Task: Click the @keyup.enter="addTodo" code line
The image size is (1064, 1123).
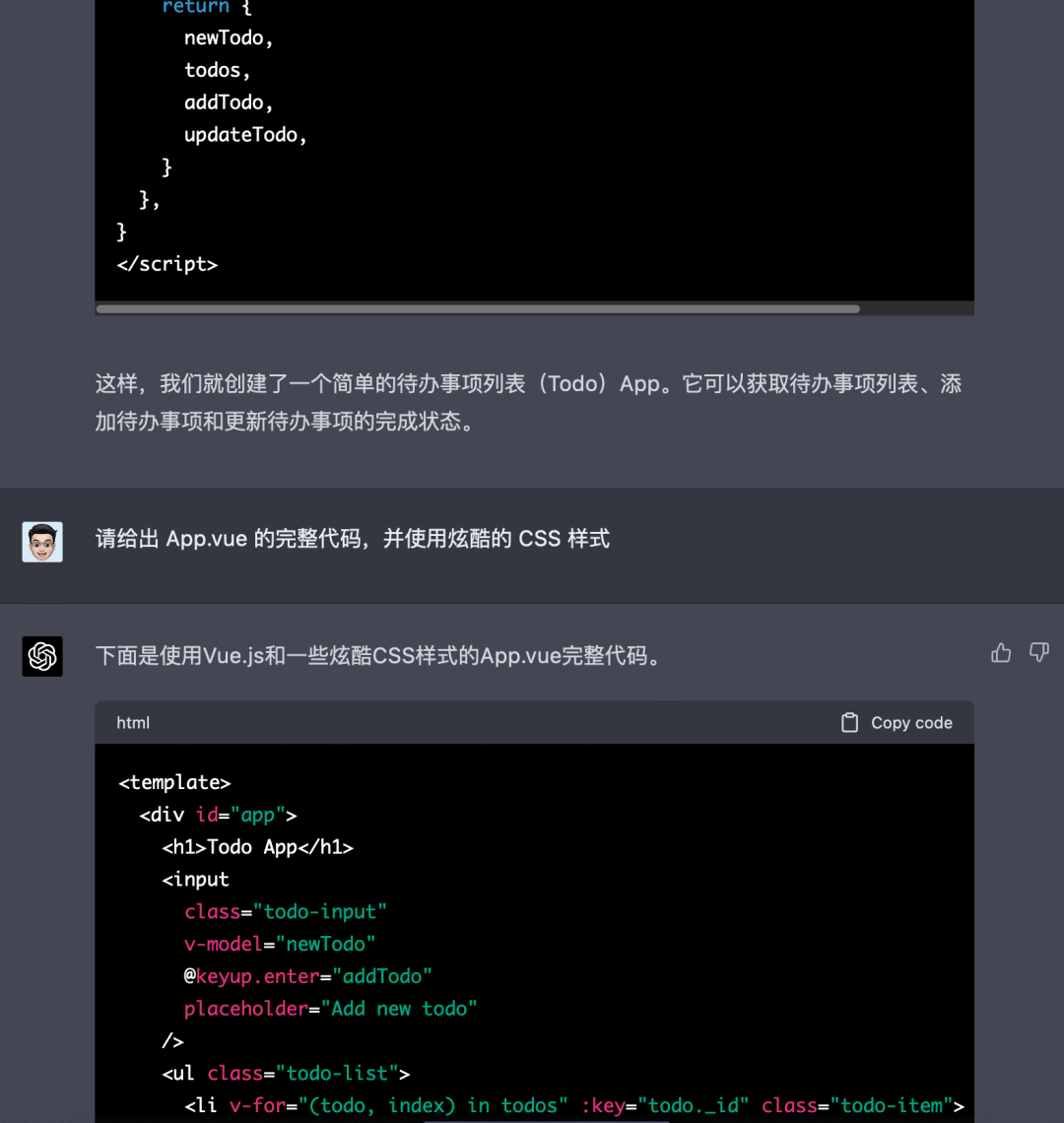Action: tap(307, 976)
